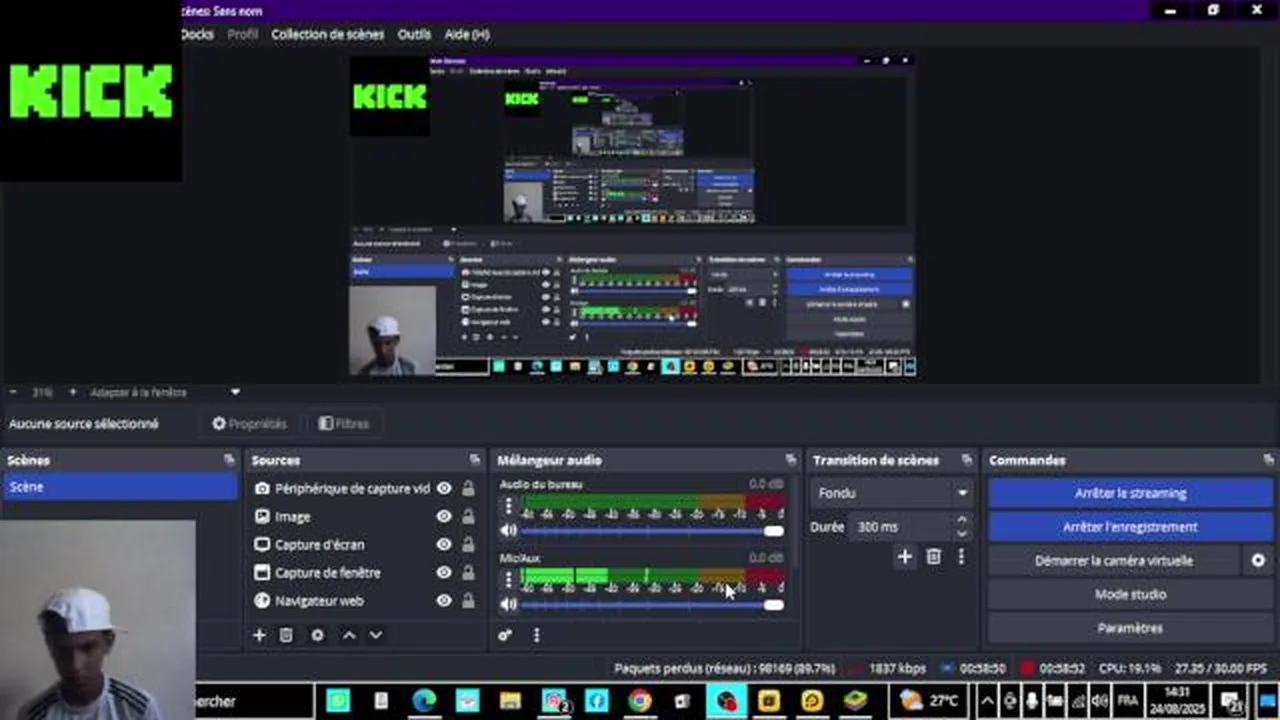Viewport: 1280px width, 720px height.
Task: Pop out the Scènes dock icon
Action: [229, 460]
